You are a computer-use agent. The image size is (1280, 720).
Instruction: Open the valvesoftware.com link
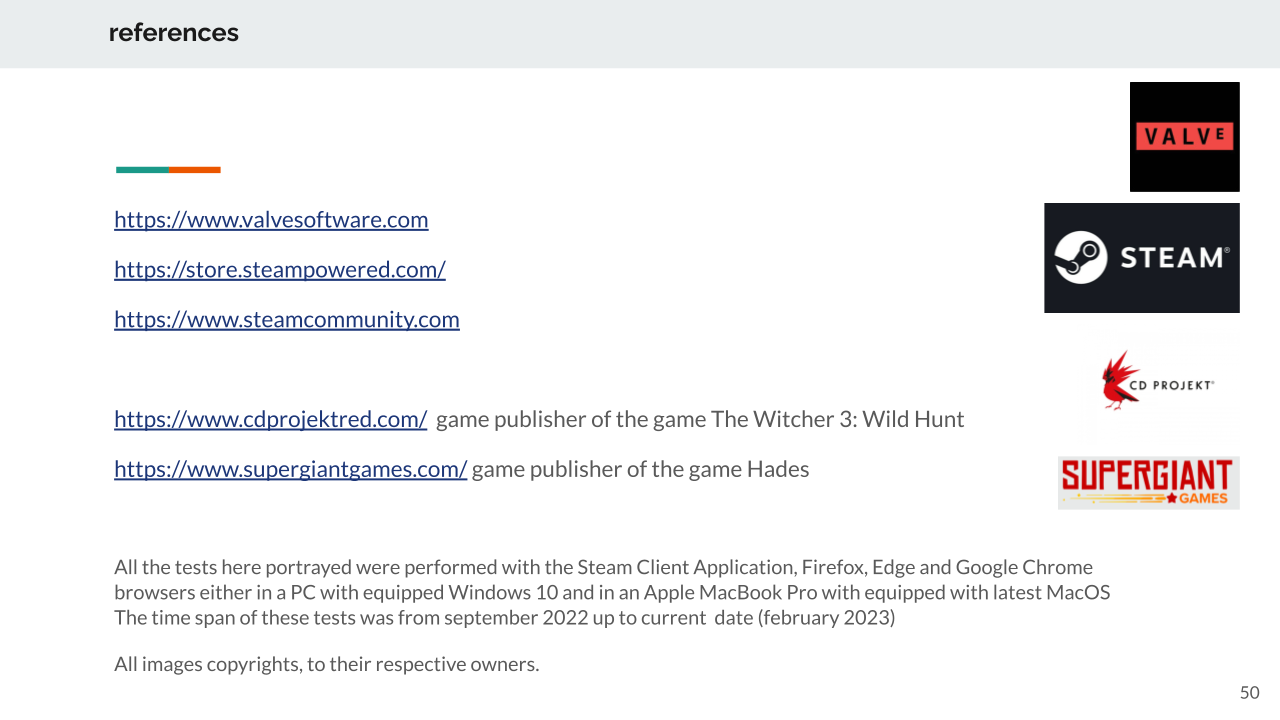(271, 220)
